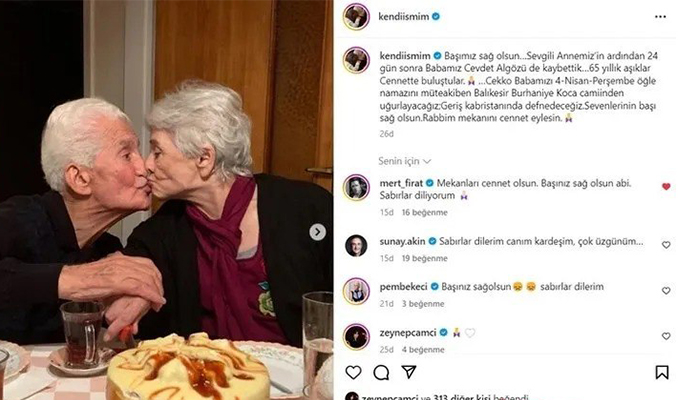The height and width of the screenshot is (400, 678).
Task: Open pembekeci's profile picture
Action: click(356, 290)
